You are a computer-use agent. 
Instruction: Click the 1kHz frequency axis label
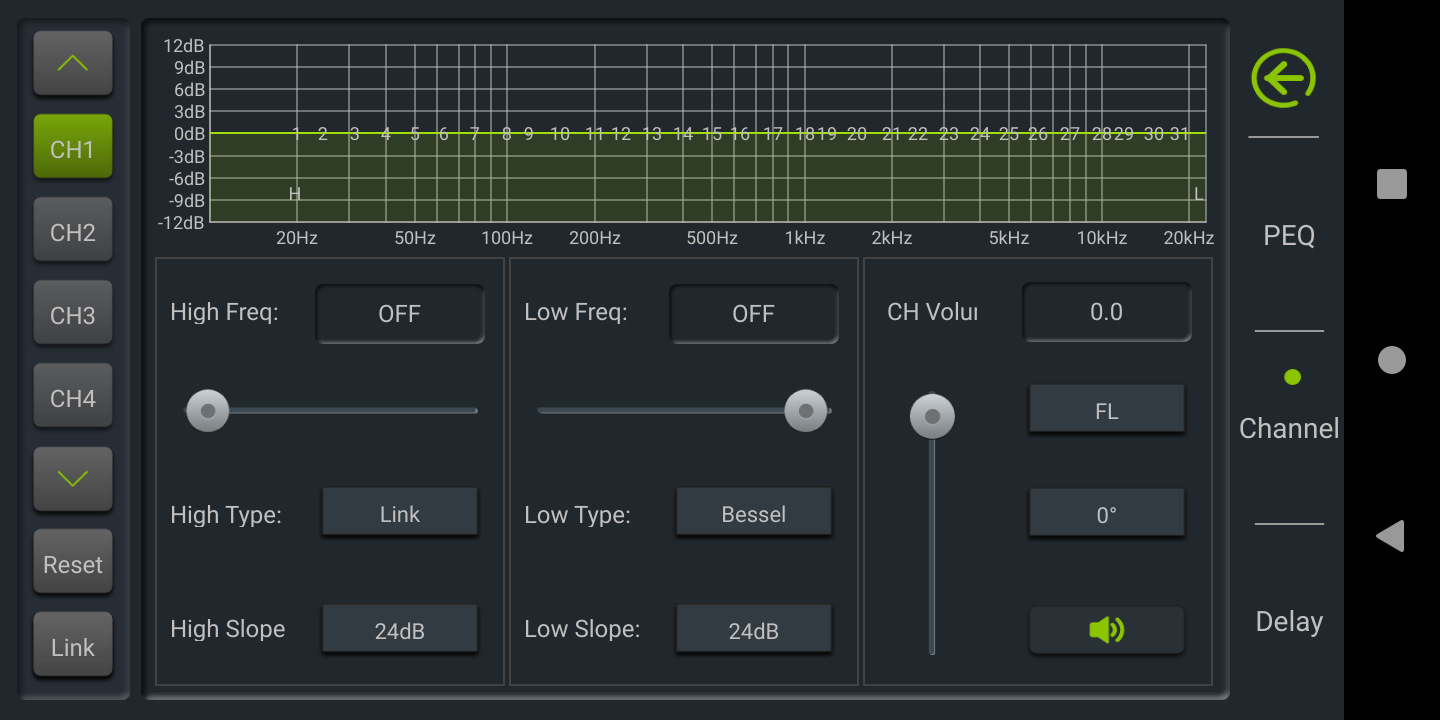[x=805, y=238]
